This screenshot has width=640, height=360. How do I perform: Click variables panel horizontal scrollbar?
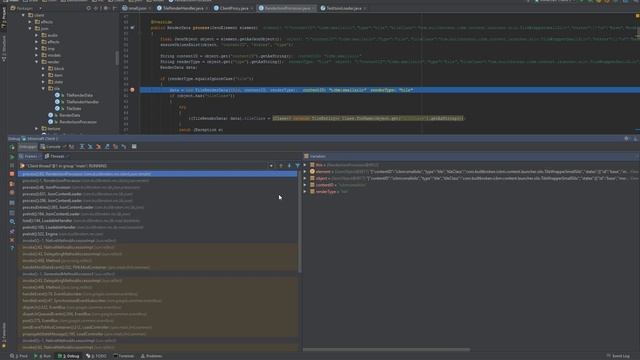tap(386, 350)
